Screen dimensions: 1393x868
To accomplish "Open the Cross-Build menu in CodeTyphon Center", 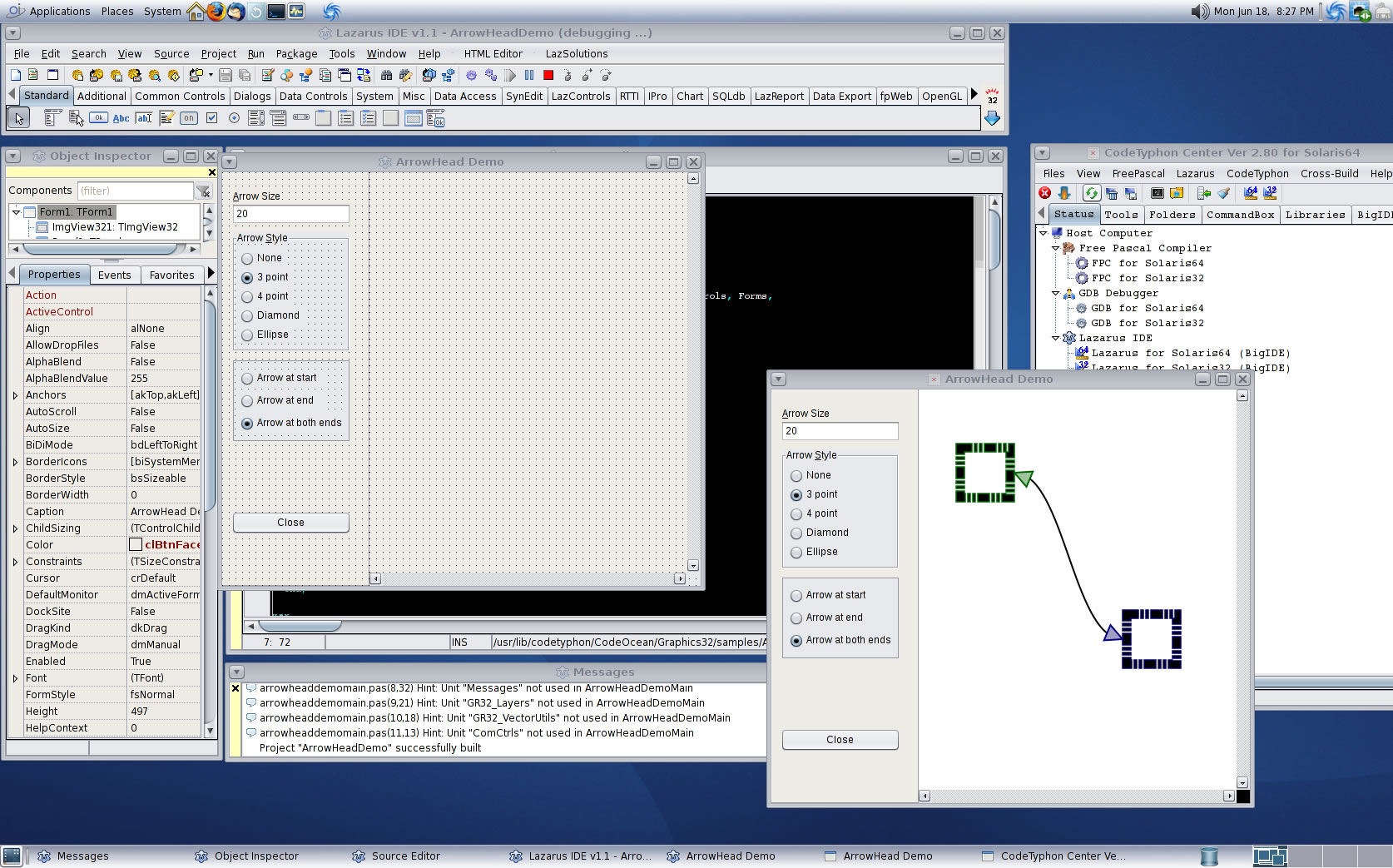I will coord(1329,174).
